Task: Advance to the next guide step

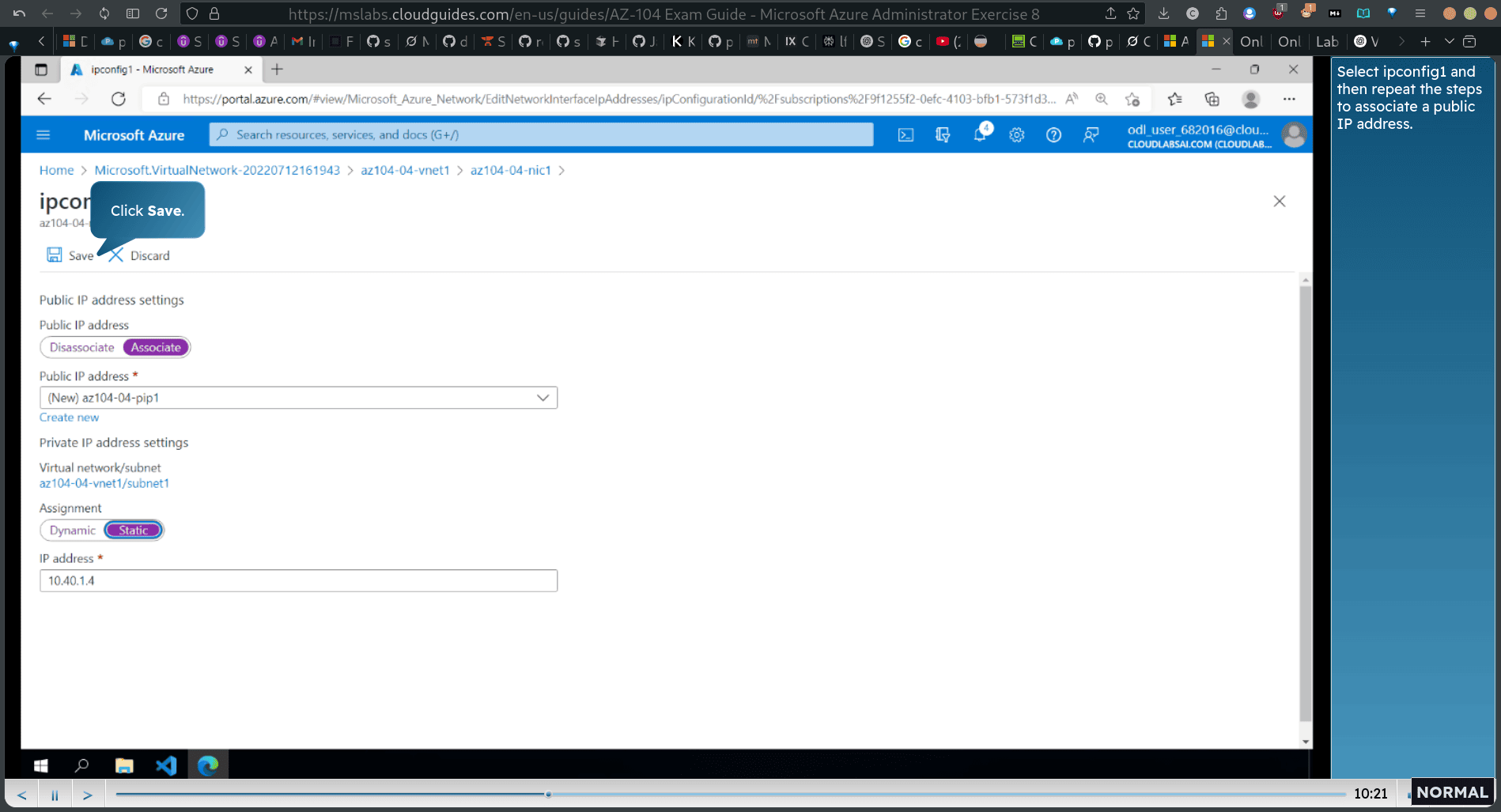Action: 87,795
